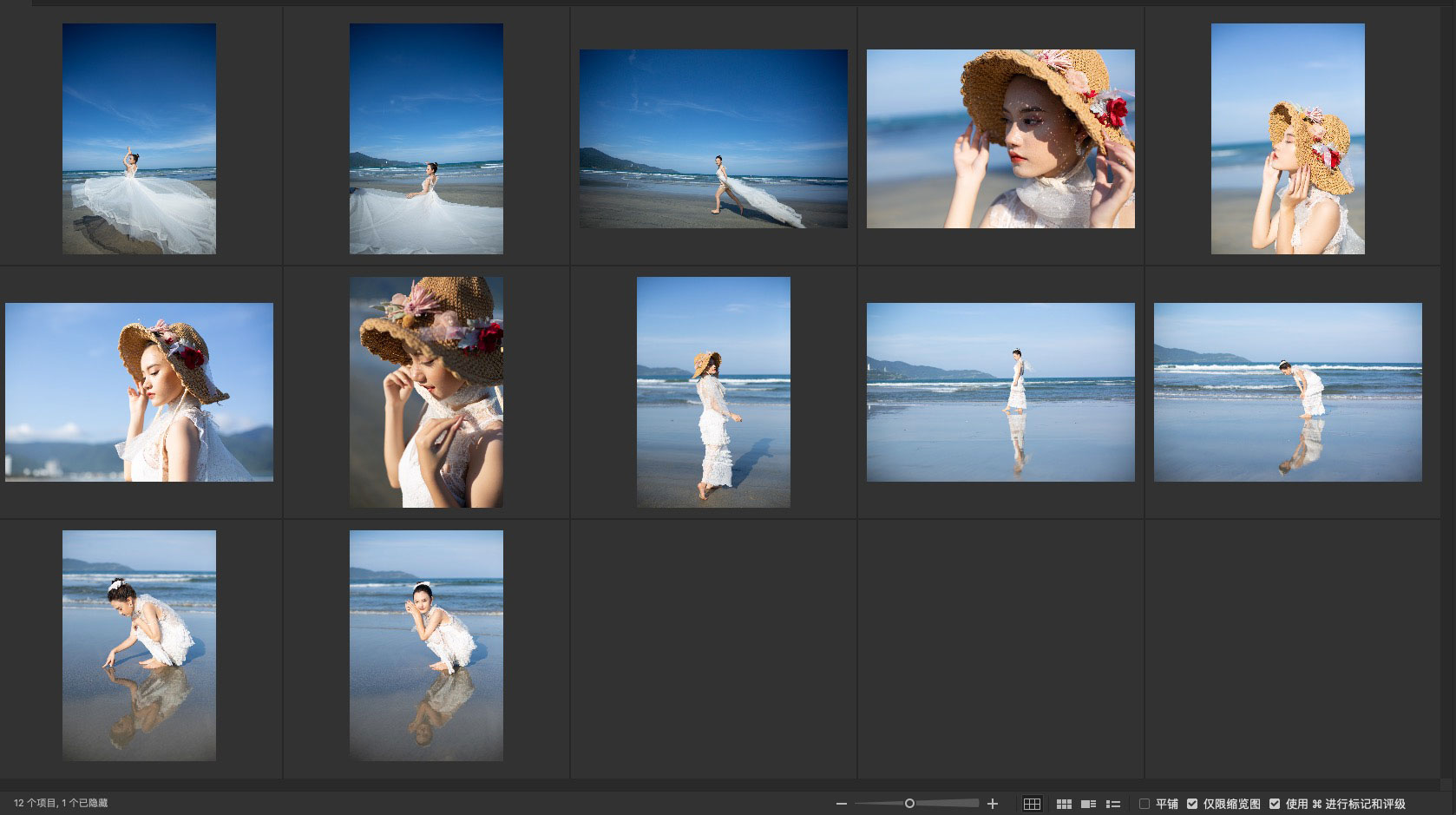Select landscape straw hat photo with mountain background
This screenshot has height=815, width=1456.
tap(139, 392)
